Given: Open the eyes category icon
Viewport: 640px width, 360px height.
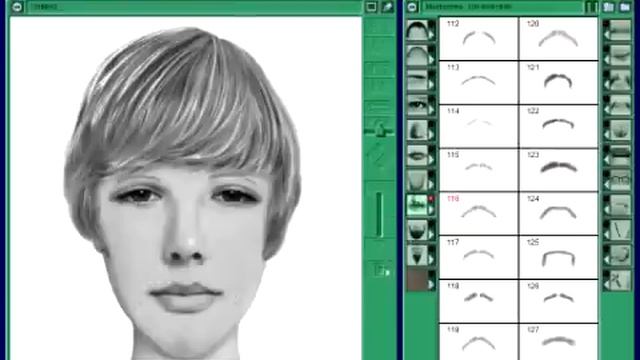Looking at the screenshot, I should point(417,105).
